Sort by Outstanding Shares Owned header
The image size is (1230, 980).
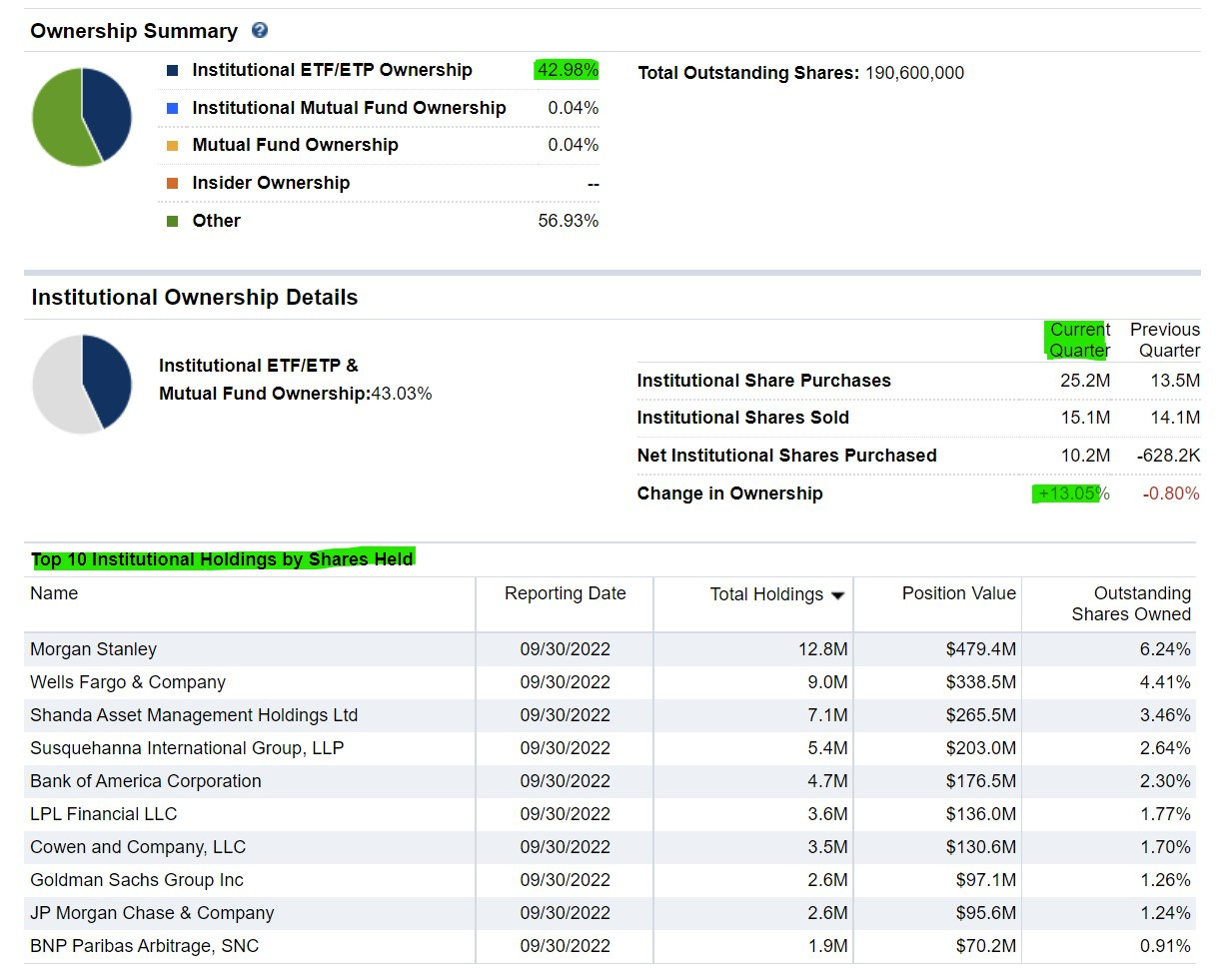point(1131,603)
